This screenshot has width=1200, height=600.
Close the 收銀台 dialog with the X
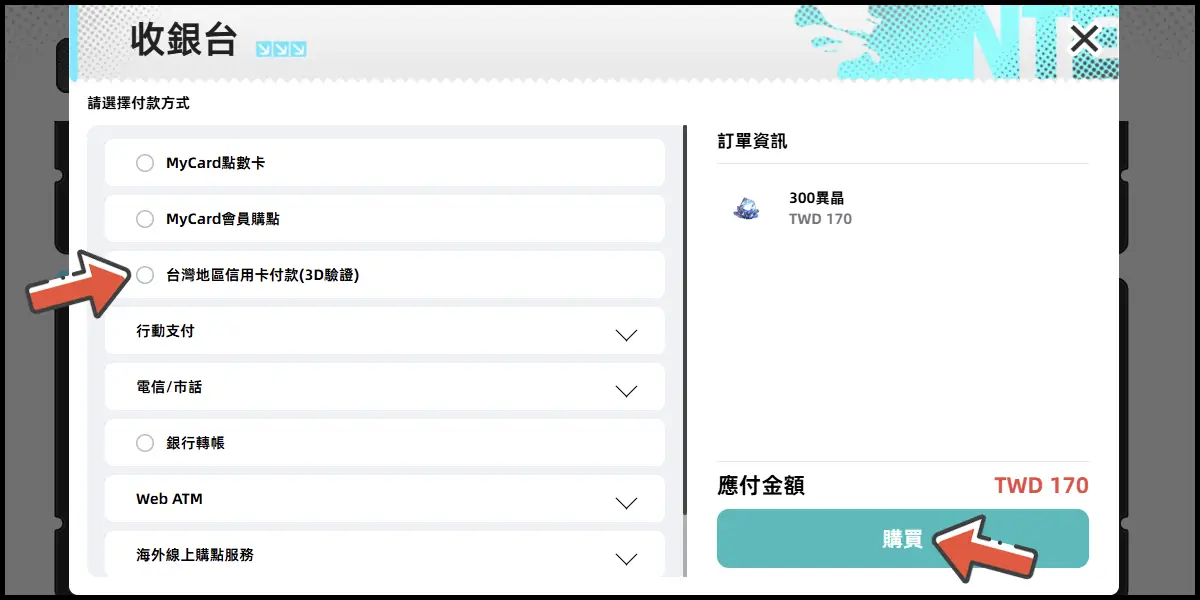point(1084,40)
